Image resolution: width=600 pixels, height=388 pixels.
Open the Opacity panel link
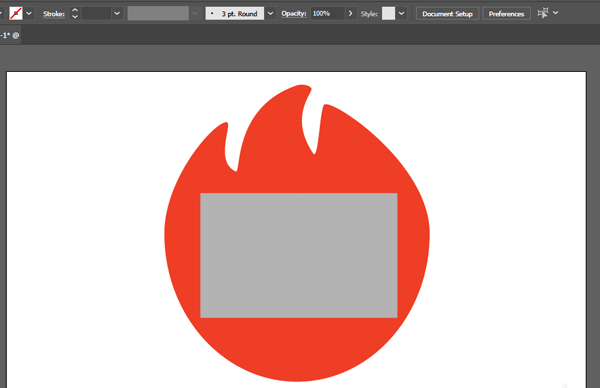[x=293, y=13]
